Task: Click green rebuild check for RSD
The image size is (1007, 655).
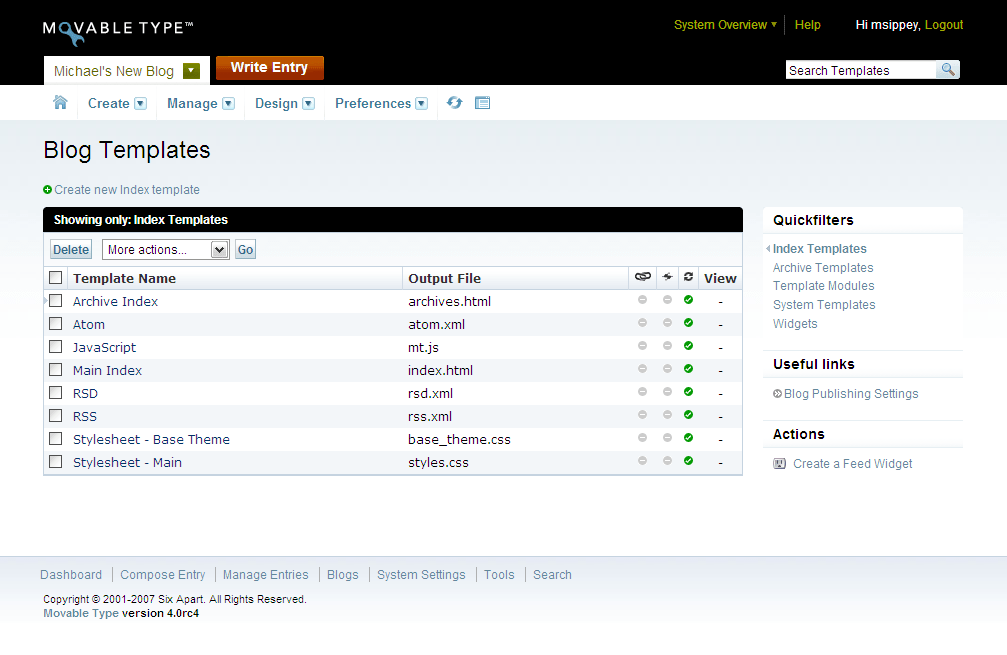Action: click(x=688, y=392)
